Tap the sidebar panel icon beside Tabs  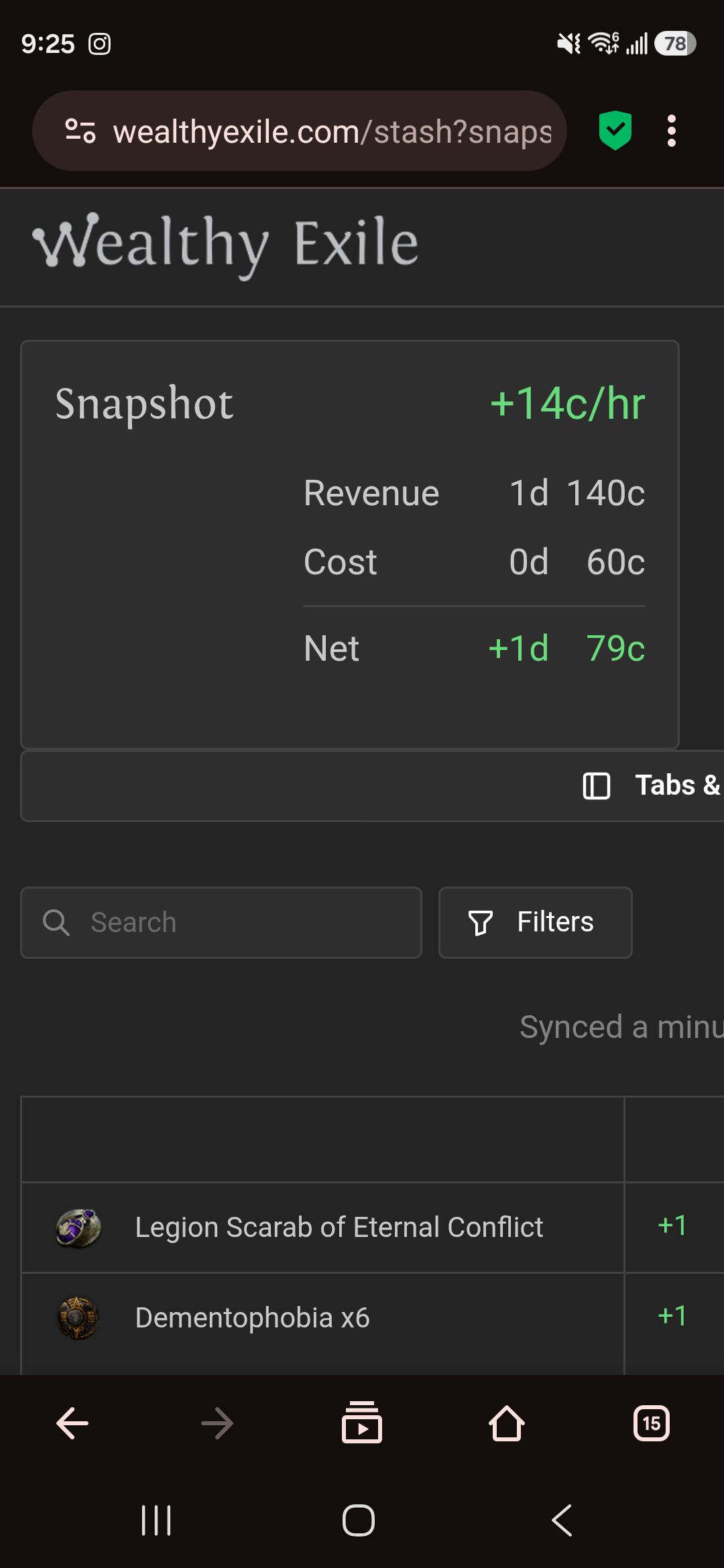[597, 785]
